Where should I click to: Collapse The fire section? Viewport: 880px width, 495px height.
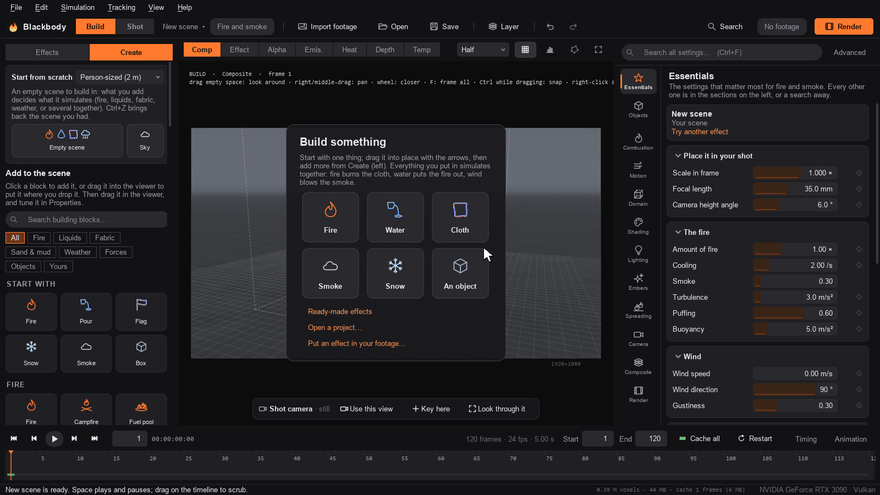tap(691, 232)
